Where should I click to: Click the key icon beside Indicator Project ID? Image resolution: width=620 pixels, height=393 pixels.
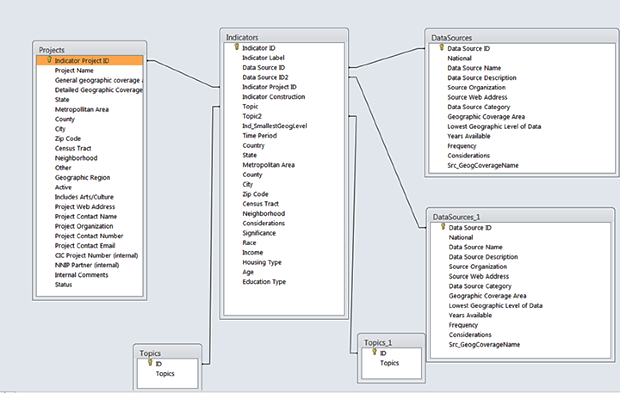click(x=49, y=60)
